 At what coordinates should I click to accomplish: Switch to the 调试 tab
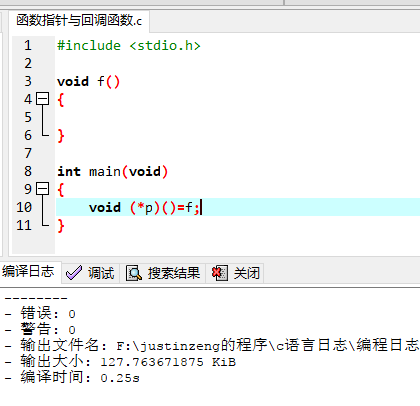(90, 273)
